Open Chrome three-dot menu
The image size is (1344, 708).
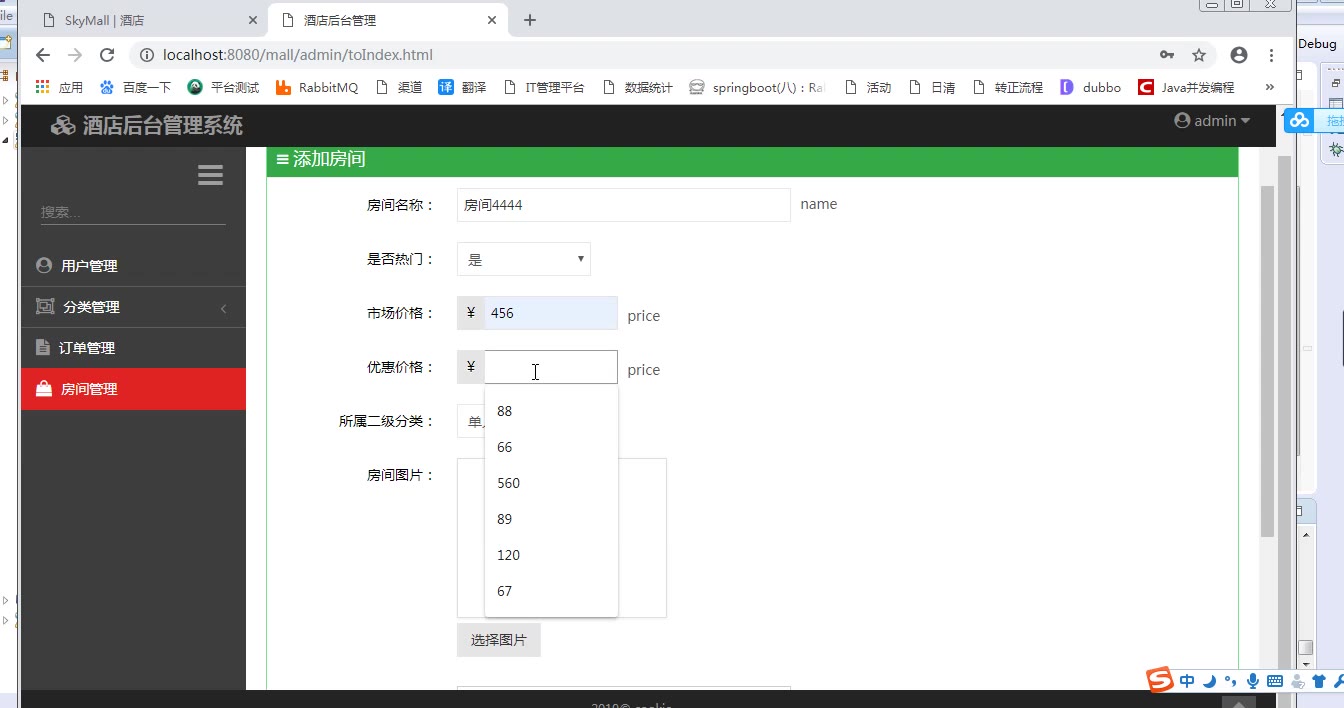[x=1272, y=55]
